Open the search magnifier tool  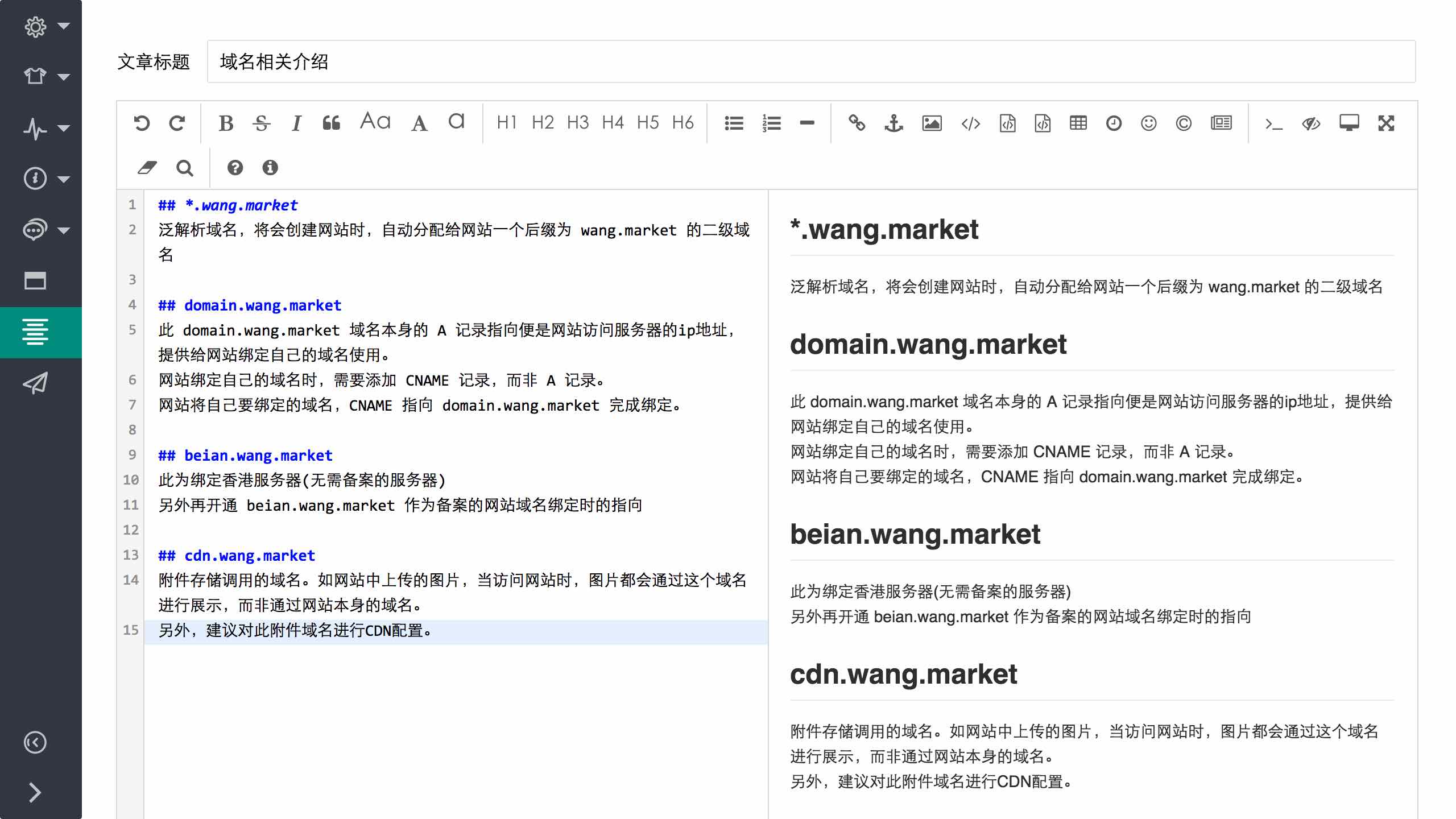tap(184, 168)
